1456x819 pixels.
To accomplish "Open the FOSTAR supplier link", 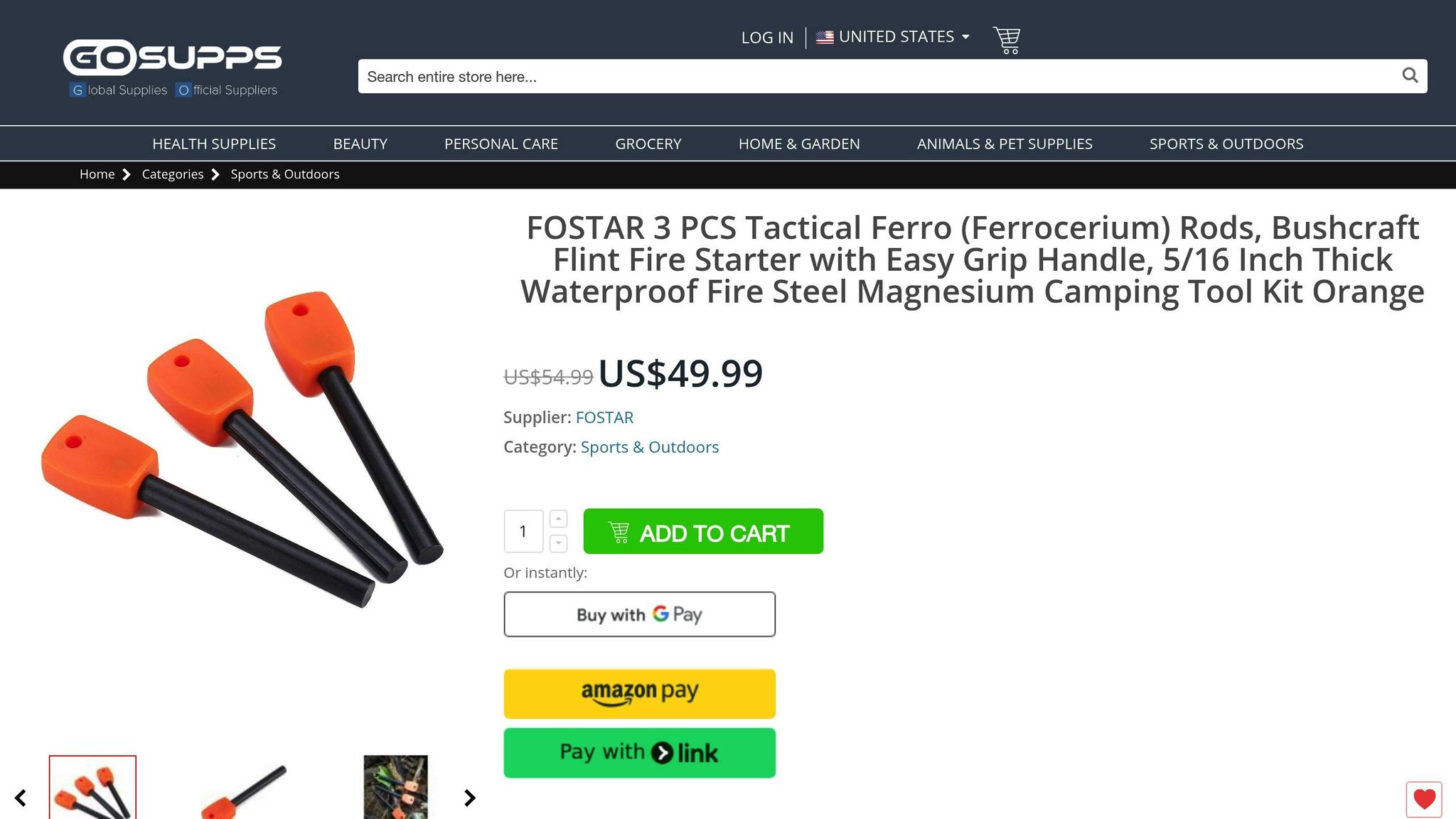I will [x=604, y=417].
